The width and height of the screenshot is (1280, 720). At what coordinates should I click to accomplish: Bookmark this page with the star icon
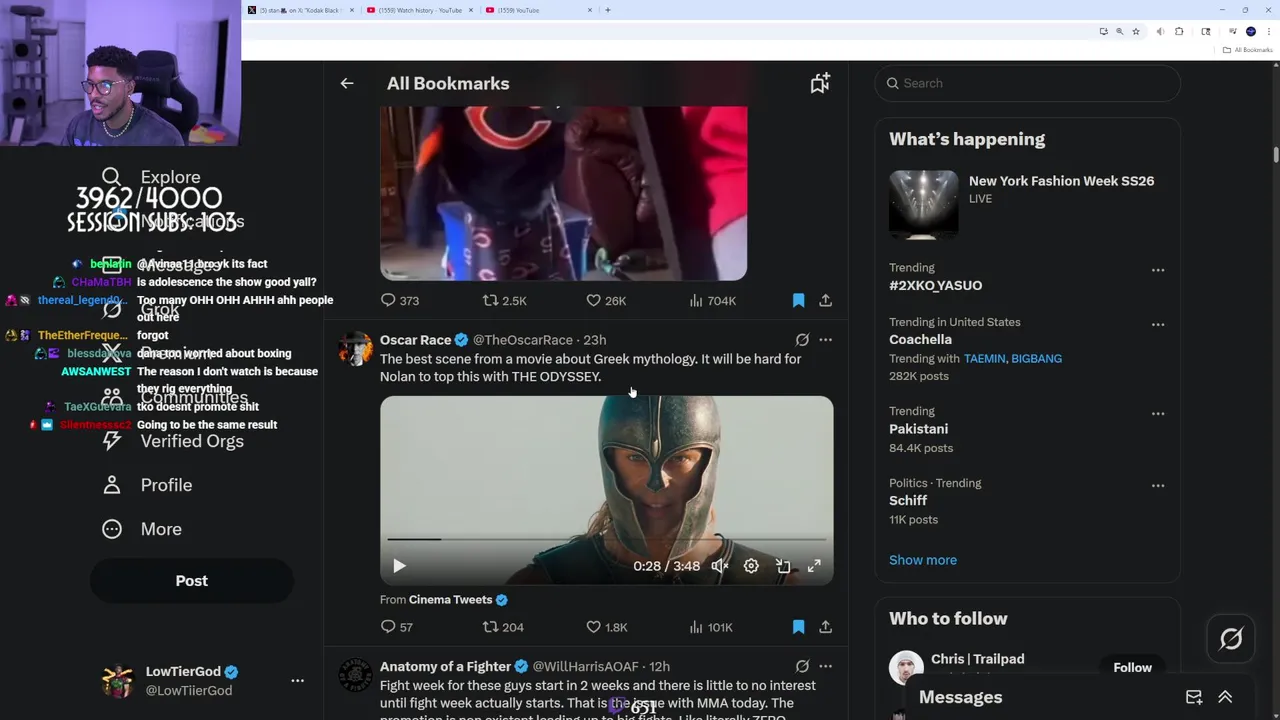click(1136, 31)
